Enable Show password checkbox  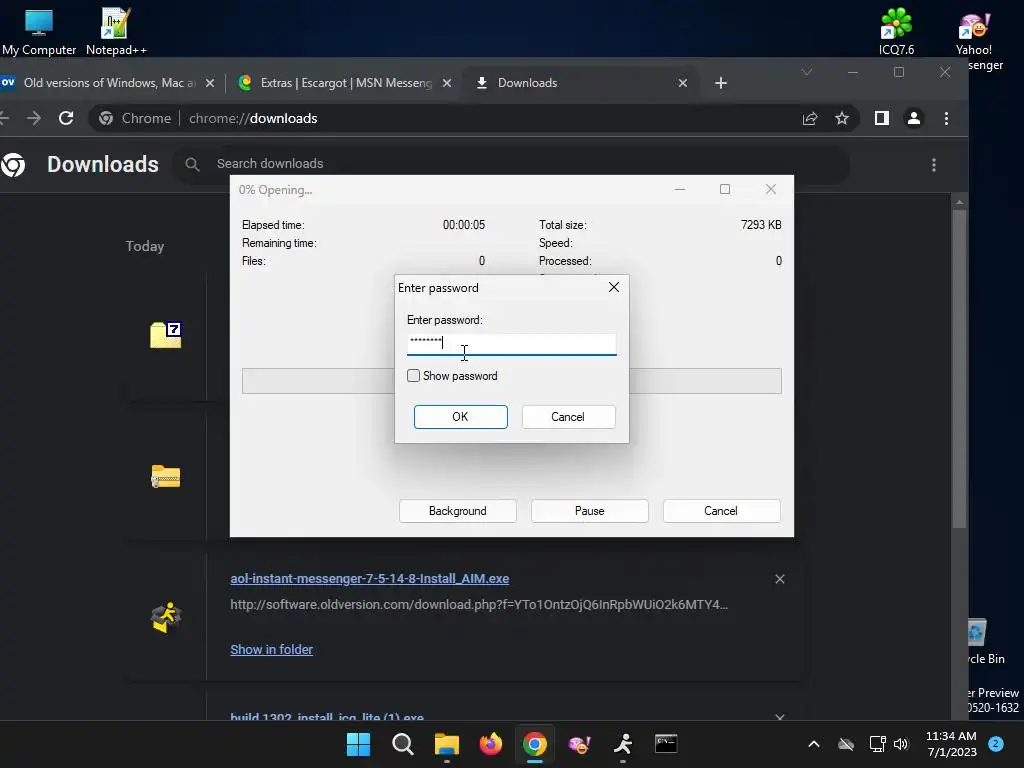413,376
